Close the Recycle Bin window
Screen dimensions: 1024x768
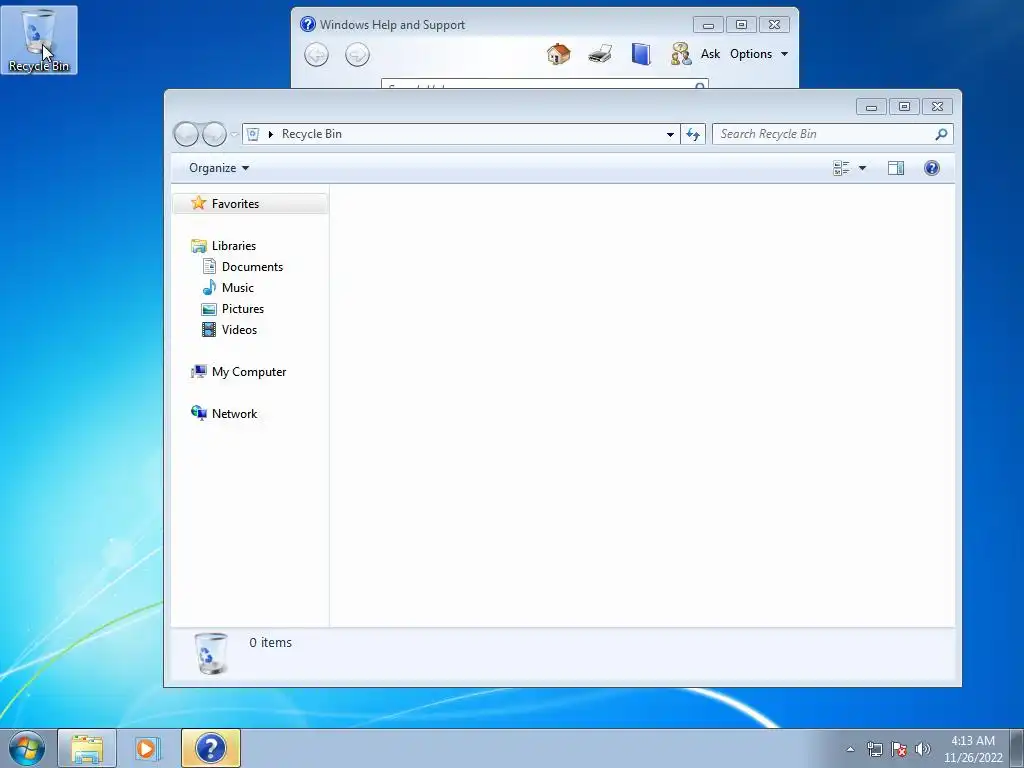coord(938,106)
